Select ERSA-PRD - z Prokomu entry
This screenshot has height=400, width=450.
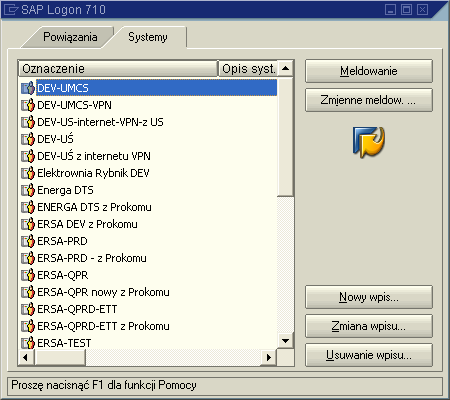[x=92, y=258]
